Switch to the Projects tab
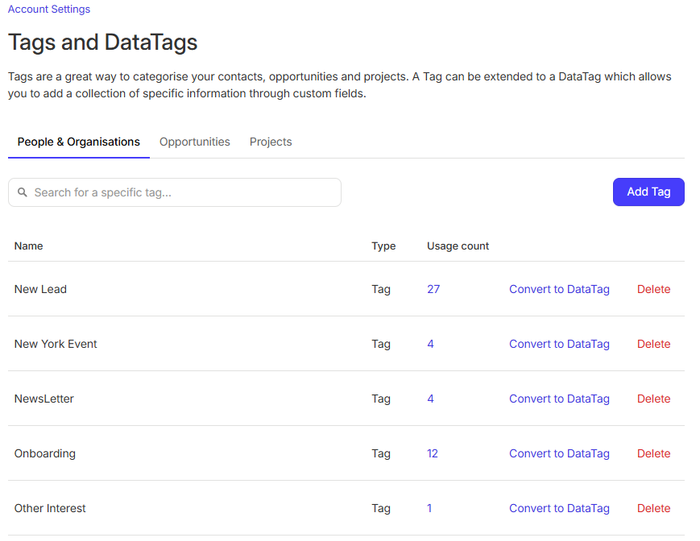 pos(271,142)
